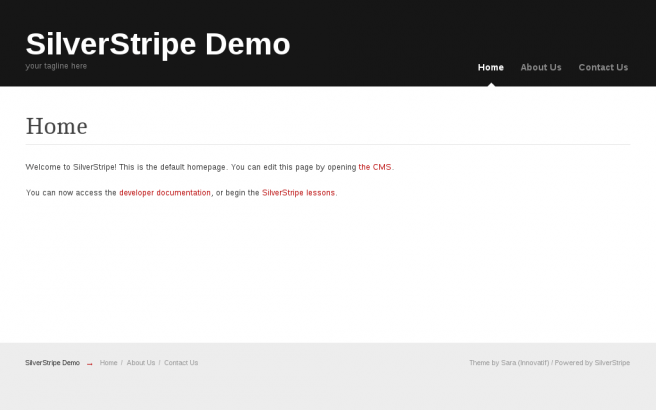Viewport: 656px width, 410px height.
Task: Click the large "Home" page heading
Action: pyautogui.click(x=56, y=126)
